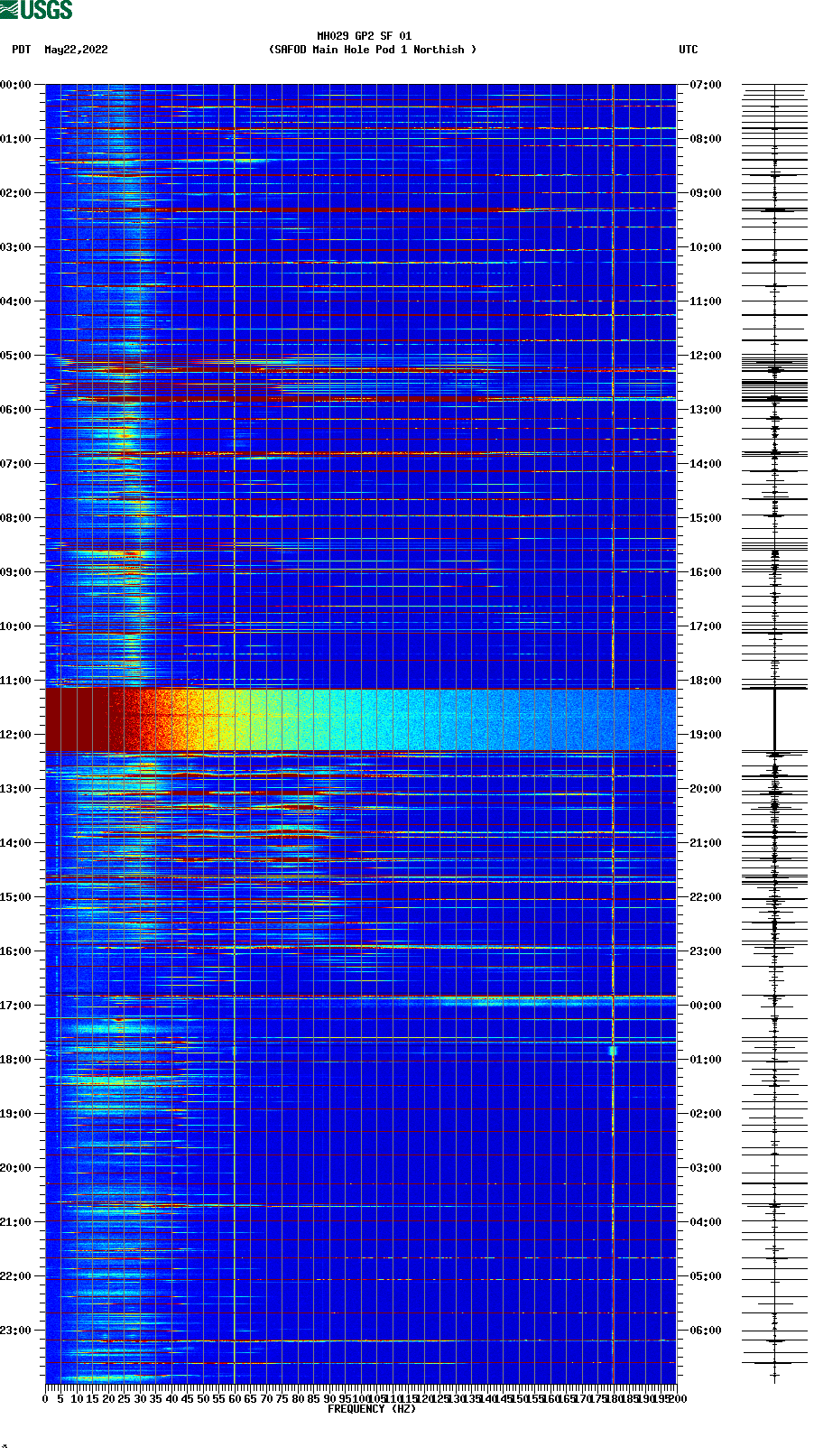Image resolution: width=814 pixels, height=1456 pixels.
Task: Click the 08:00 UTC label on right axis
Action: point(706,139)
